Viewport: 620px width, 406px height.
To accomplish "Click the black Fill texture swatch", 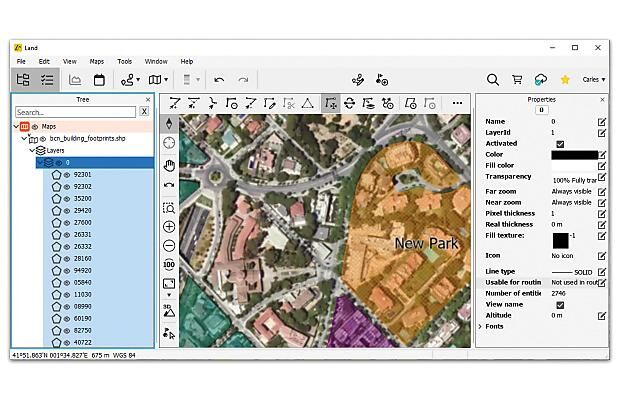I will tap(560, 240).
